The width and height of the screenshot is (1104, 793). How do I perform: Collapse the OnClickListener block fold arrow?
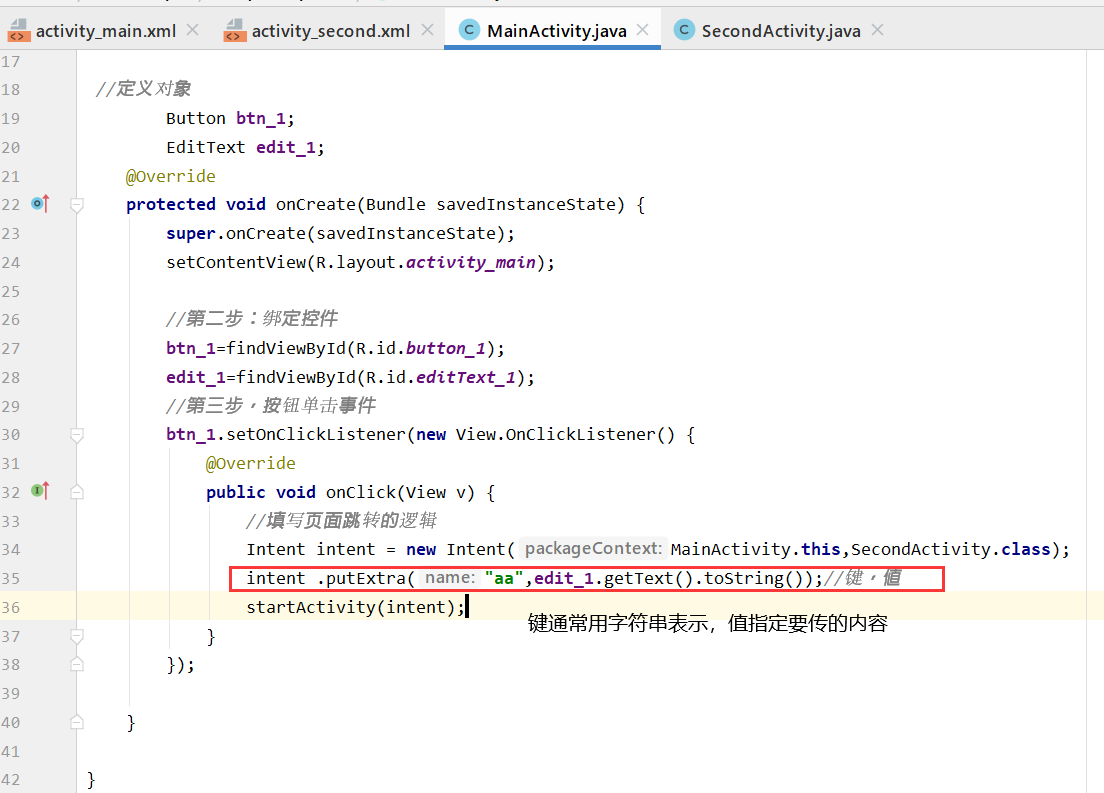click(77, 434)
